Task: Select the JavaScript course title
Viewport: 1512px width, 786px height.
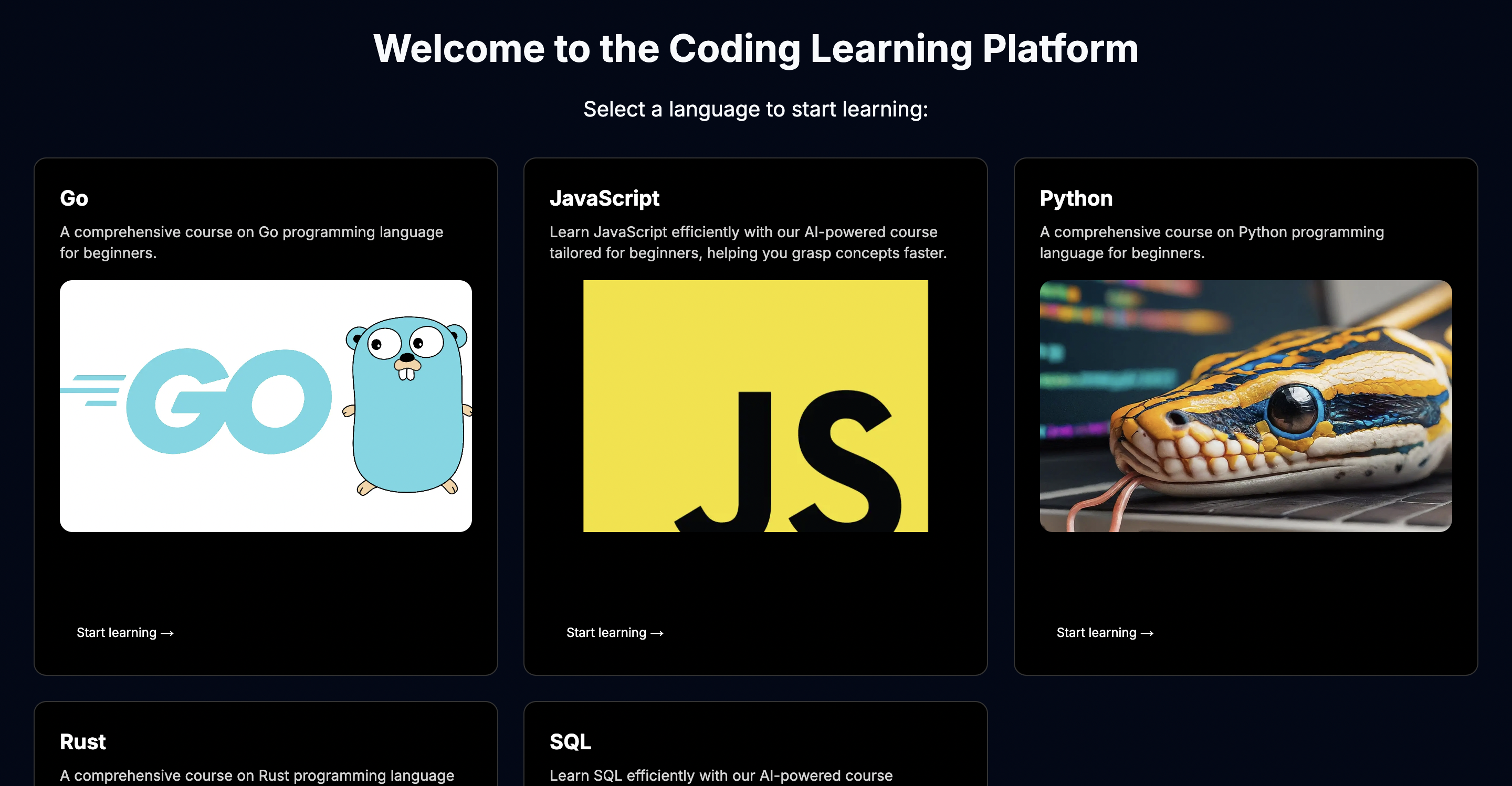Action: [x=604, y=198]
